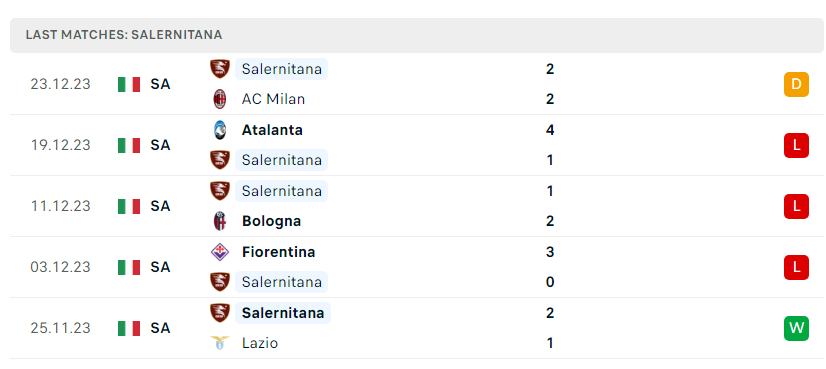Open the Fiorentina team link
826x369 pixels.
(278, 252)
